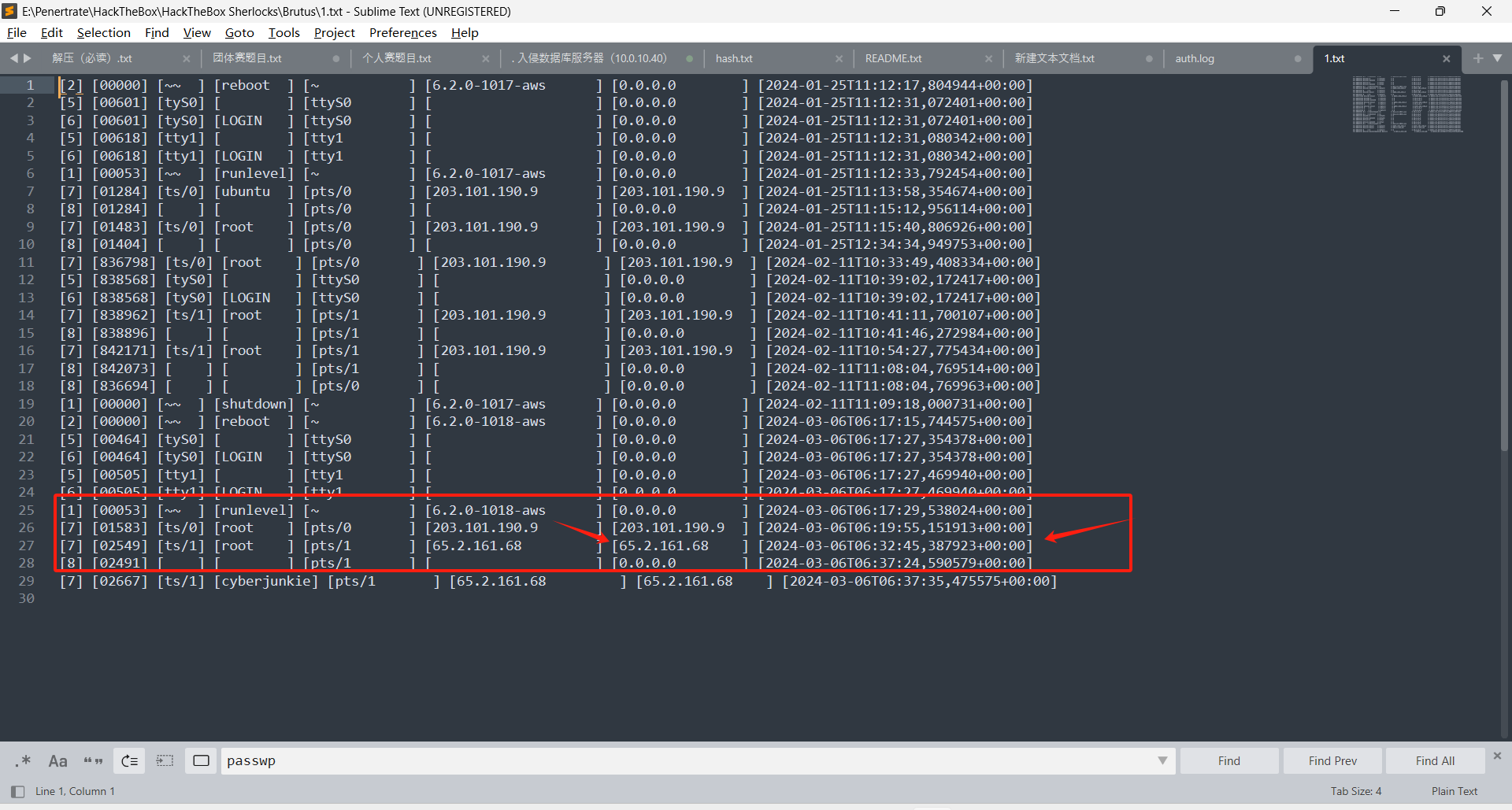Screen dimensions: 1512x810
Task: Click Tab Size: 4 indentation selector
Action: 1355,791
